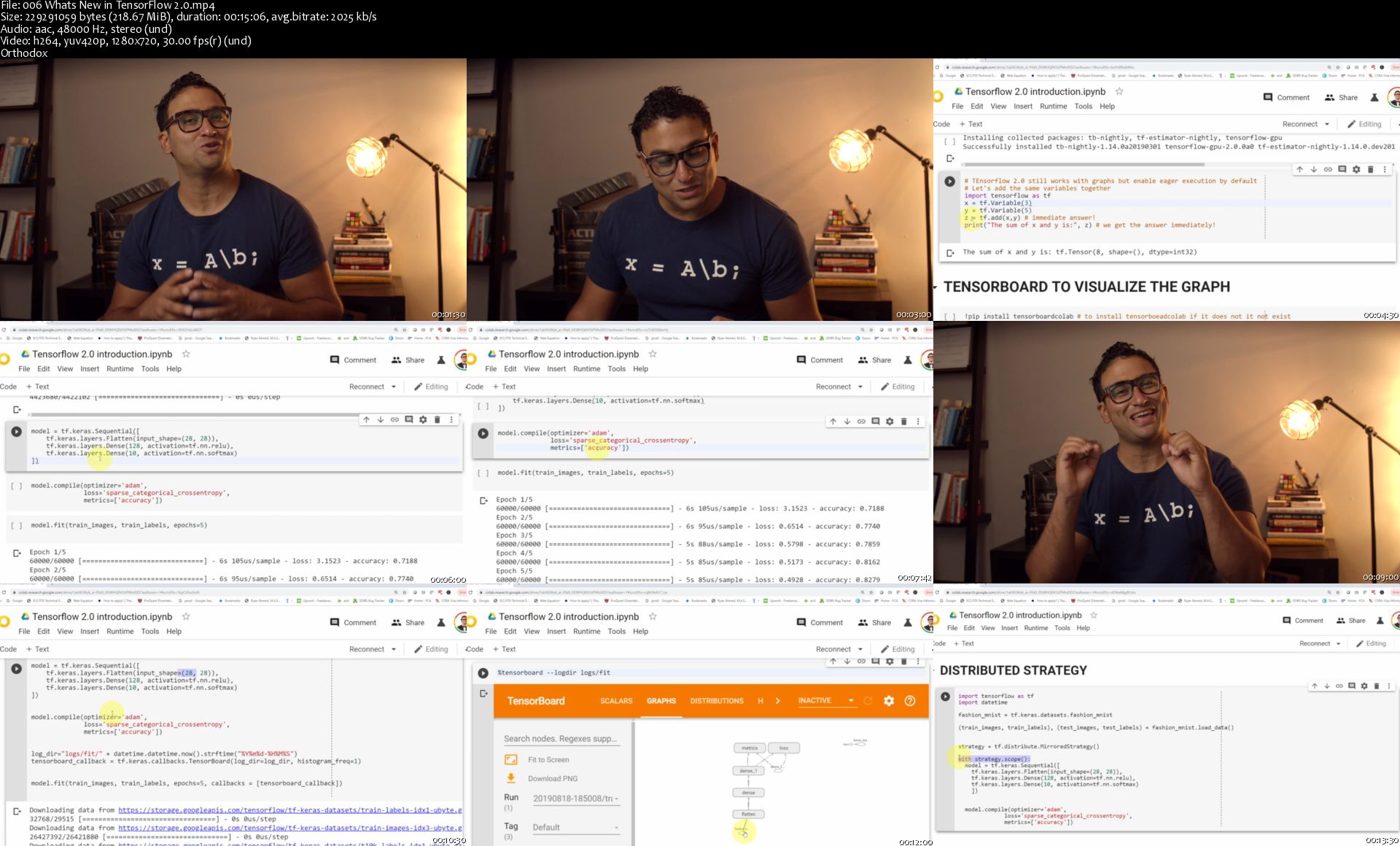Click flask icon in 00:10:30 frame header

(x=441, y=622)
